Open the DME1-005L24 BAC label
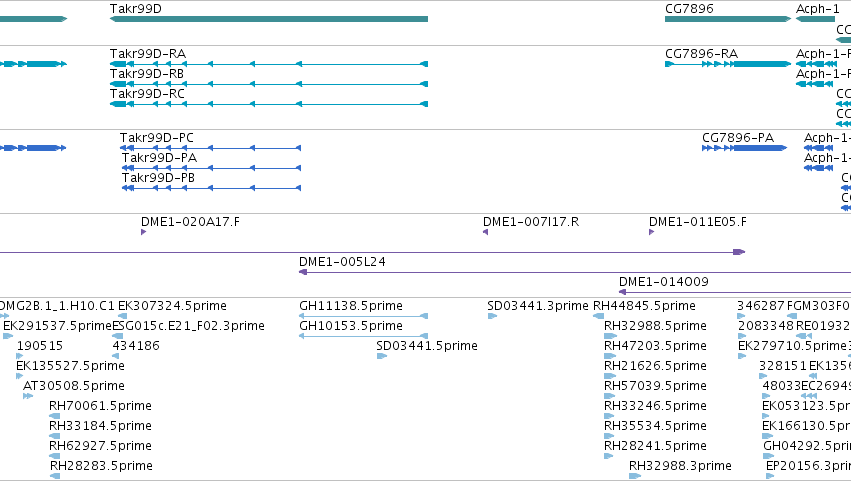851x481 pixels. click(342, 262)
